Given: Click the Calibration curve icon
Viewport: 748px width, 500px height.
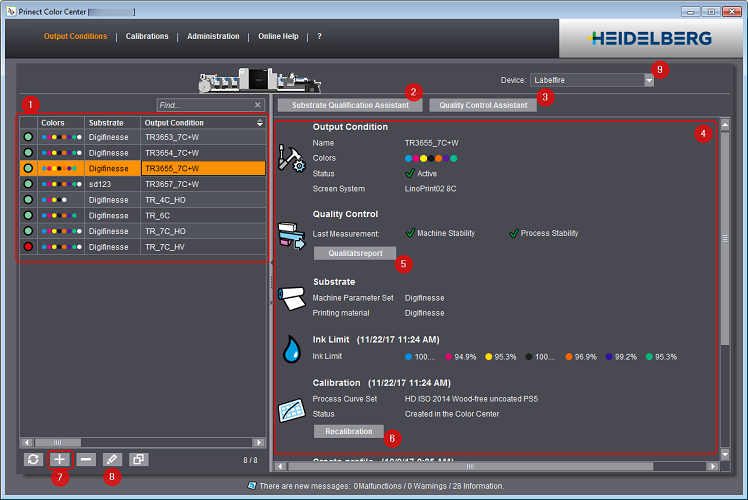Looking at the screenshot, I should pos(291,410).
